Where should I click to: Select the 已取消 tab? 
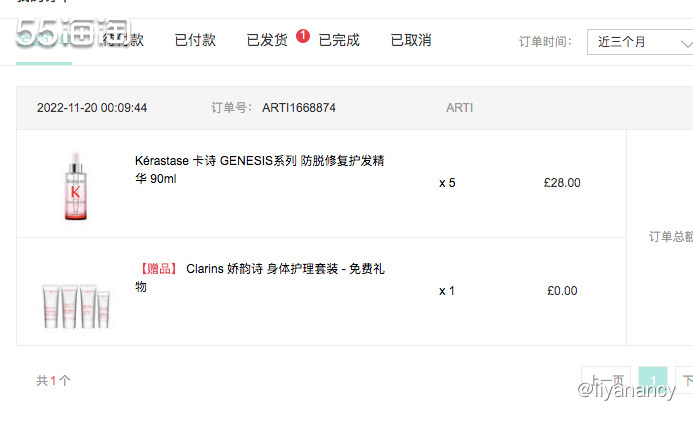coord(411,40)
